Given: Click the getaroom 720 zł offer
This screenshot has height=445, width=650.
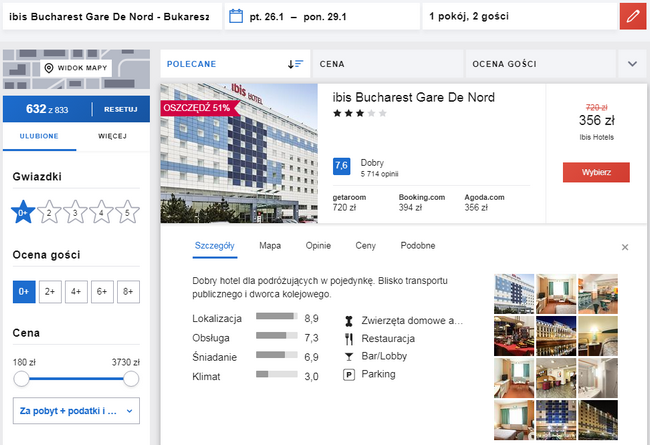Looking at the screenshot, I should pyautogui.click(x=349, y=202).
